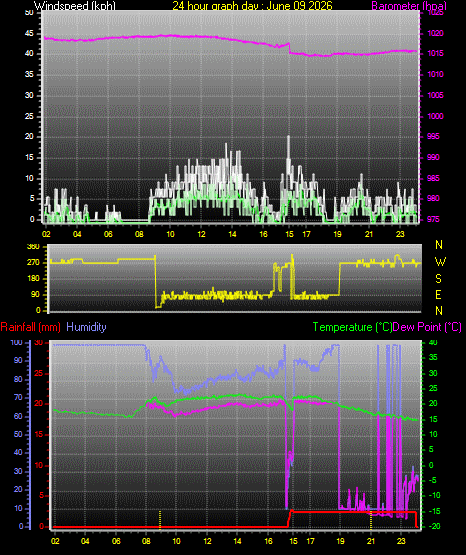Click the 23 hour tick on bottom chart
The width and height of the screenshot is (466, 555).
pyautogui.click(x=401, y=541)
